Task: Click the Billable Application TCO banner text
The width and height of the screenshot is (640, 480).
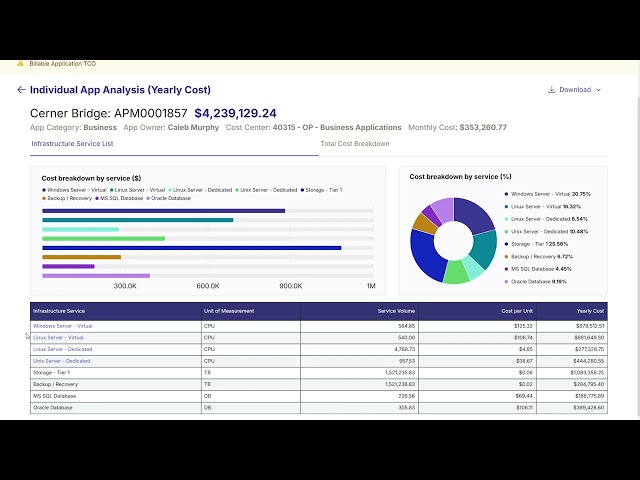Action: [62, 64]
